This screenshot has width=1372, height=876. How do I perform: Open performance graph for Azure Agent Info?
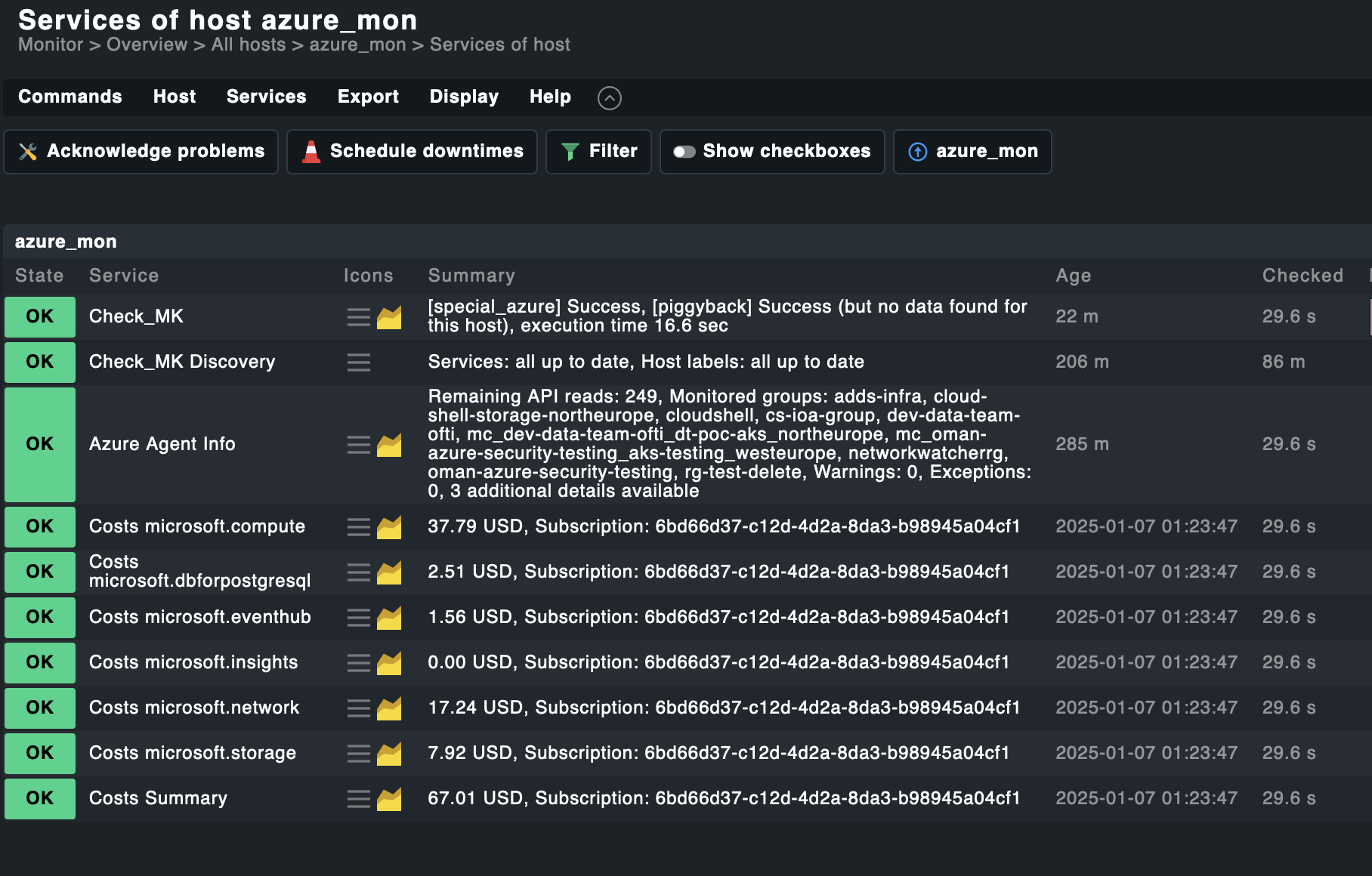[x=389, y=445]
